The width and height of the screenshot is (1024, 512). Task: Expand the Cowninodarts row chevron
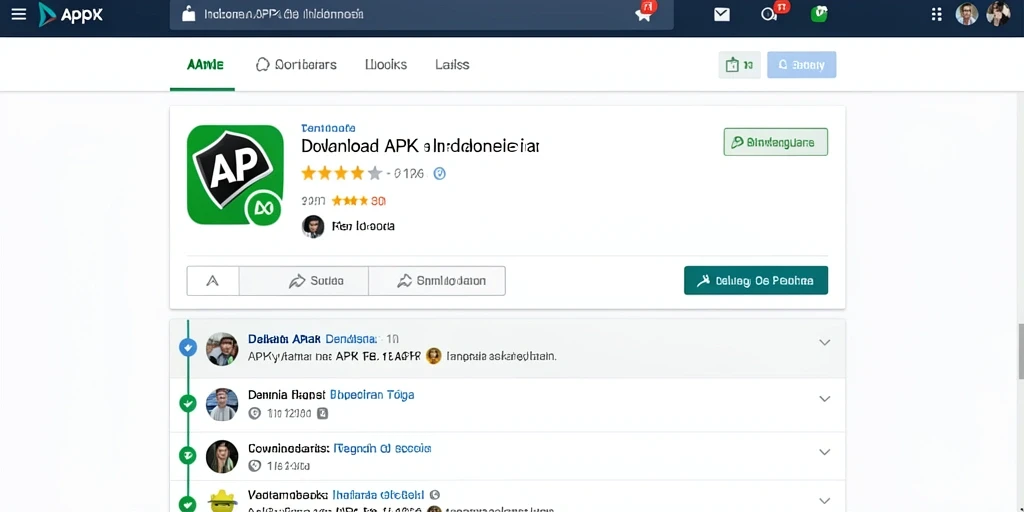point(825,452)
